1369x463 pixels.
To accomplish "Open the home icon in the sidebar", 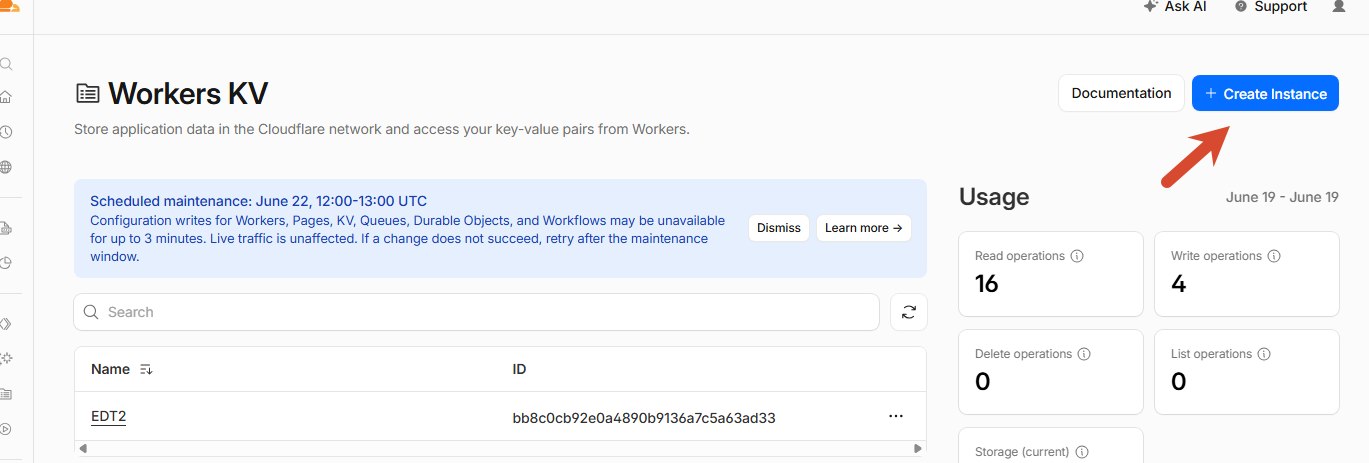I will tap(6, 98).
